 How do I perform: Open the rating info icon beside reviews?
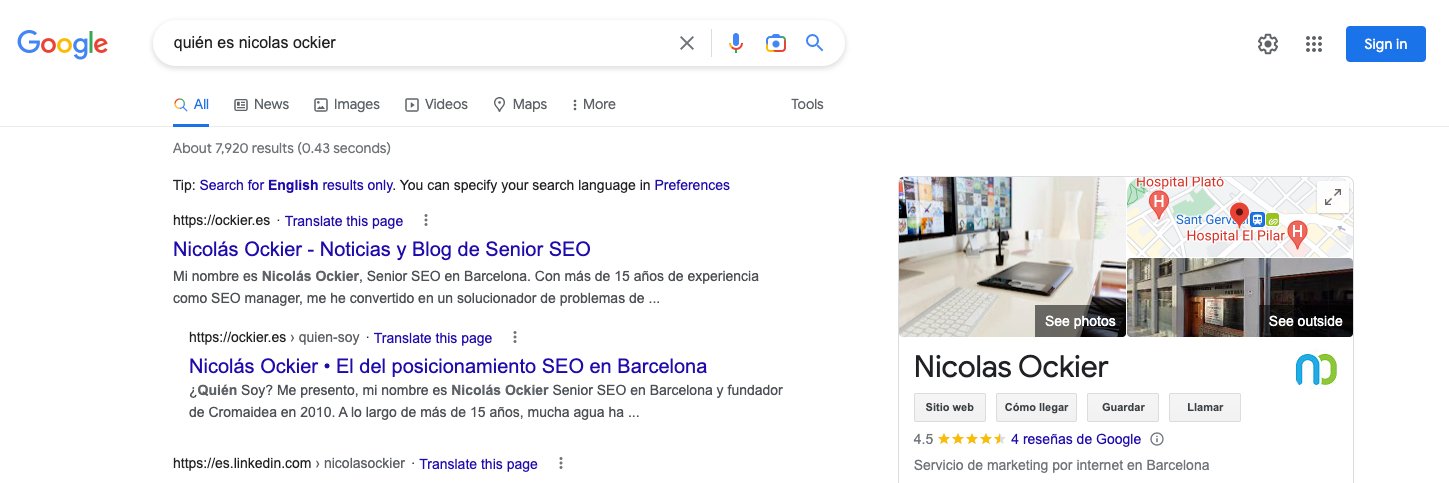point(1157,439)
